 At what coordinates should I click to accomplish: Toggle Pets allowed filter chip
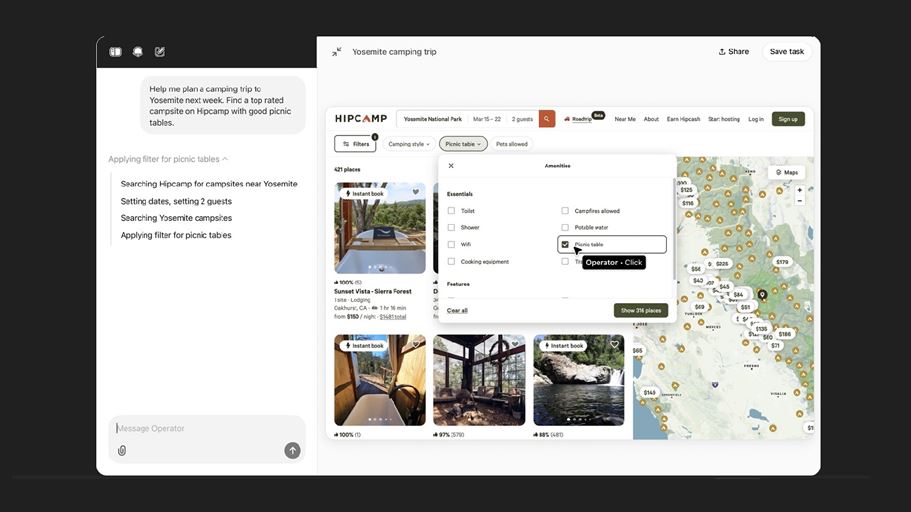tap(512, 144)
